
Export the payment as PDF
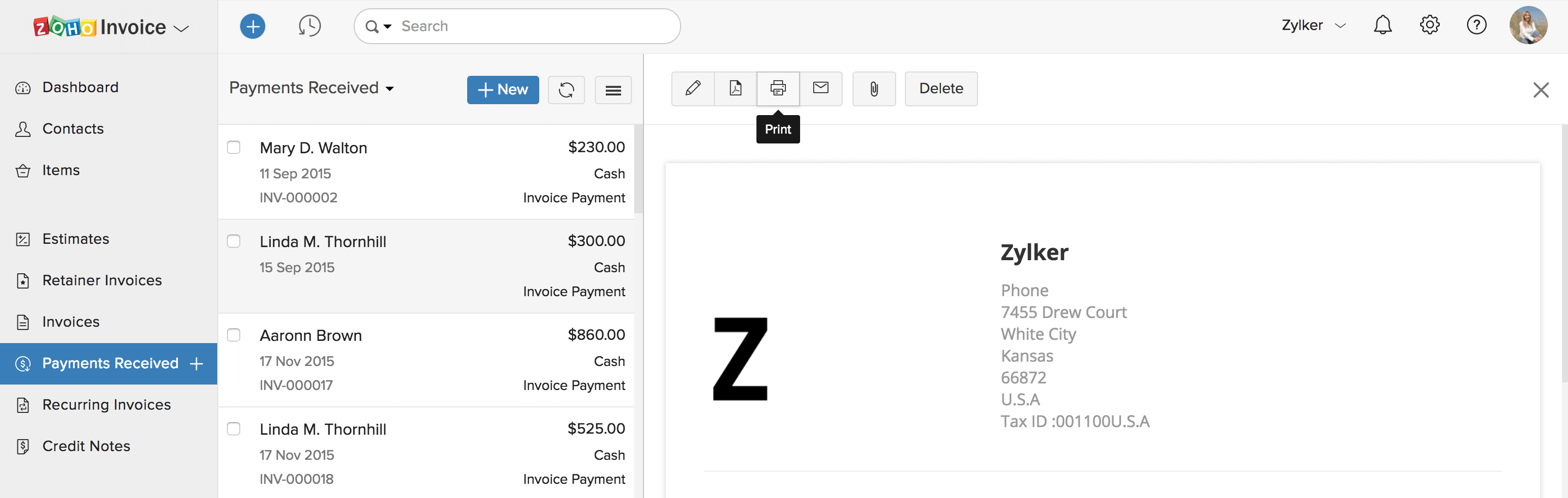735,89
